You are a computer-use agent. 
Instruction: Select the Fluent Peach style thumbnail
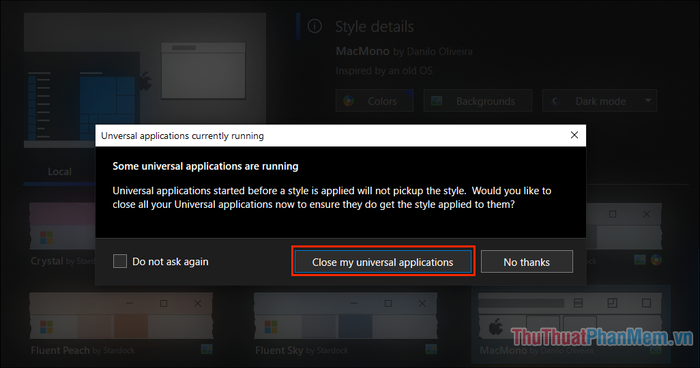[121, 316]
